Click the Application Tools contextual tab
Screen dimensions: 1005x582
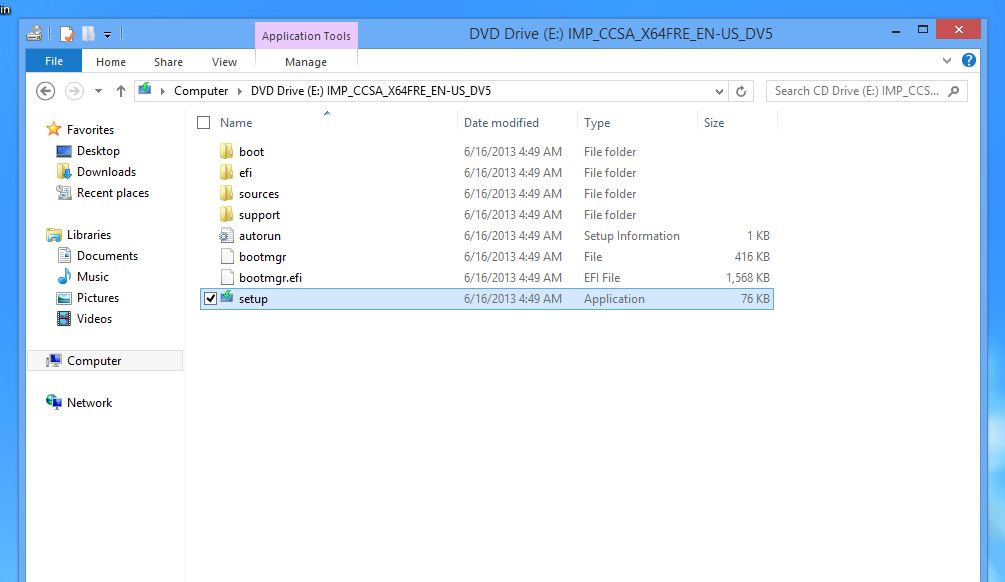pyautogui.click(x=306, y=36)
